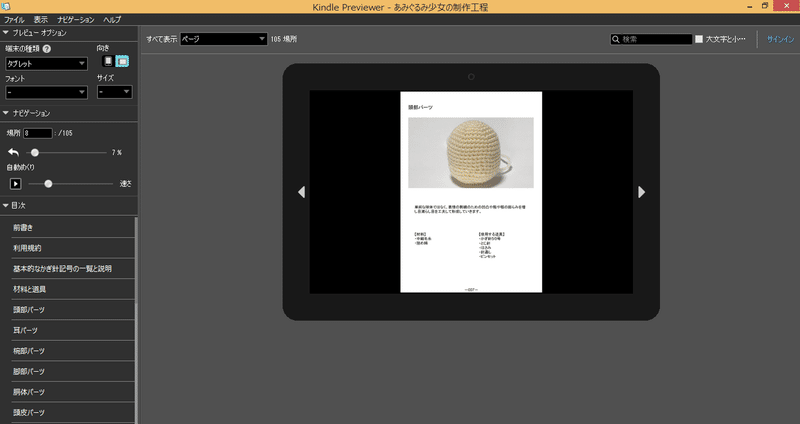Toggle 大文字と小文字 checkbox
This screenshot has width=800, height=424.
(699, 39)
